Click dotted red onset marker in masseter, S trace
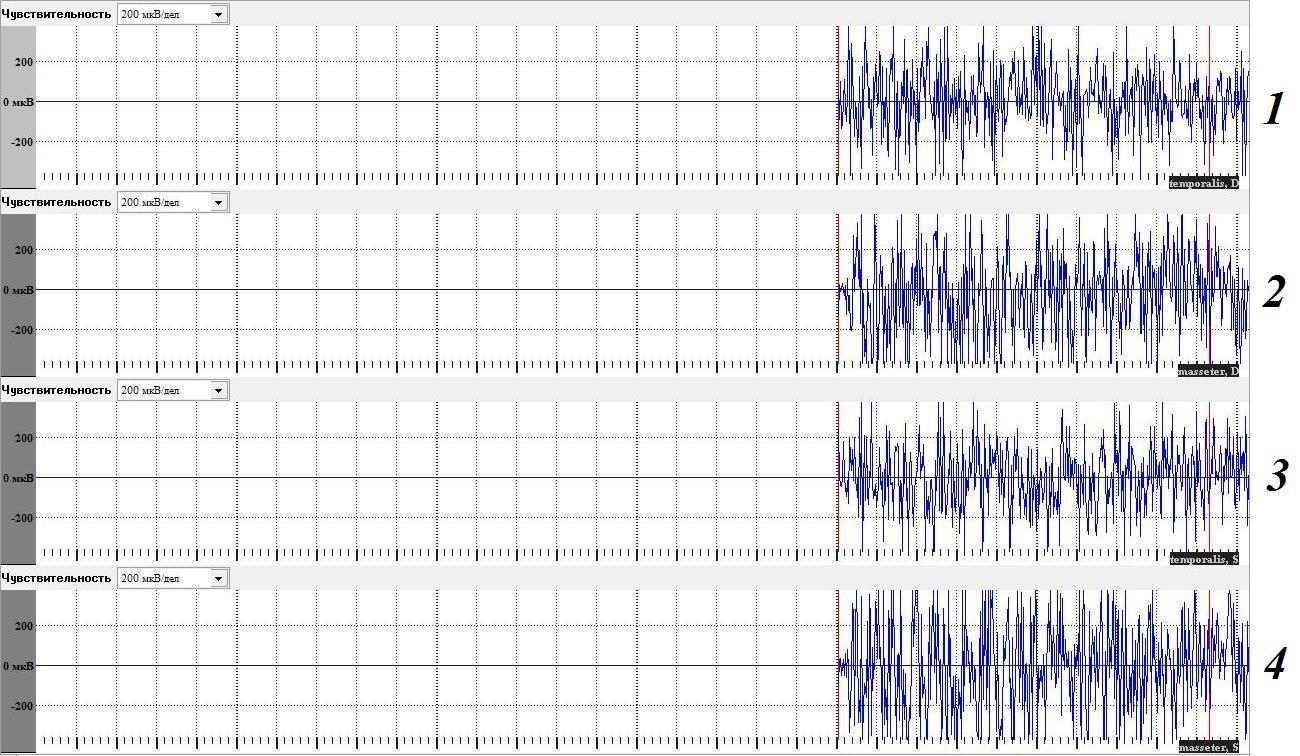The width and height of the screenshot is (1300, 756). (x=837, y=664)
